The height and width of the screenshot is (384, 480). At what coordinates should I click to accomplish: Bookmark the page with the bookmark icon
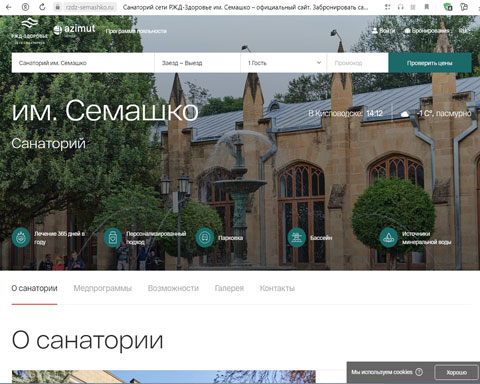(426, 7)
